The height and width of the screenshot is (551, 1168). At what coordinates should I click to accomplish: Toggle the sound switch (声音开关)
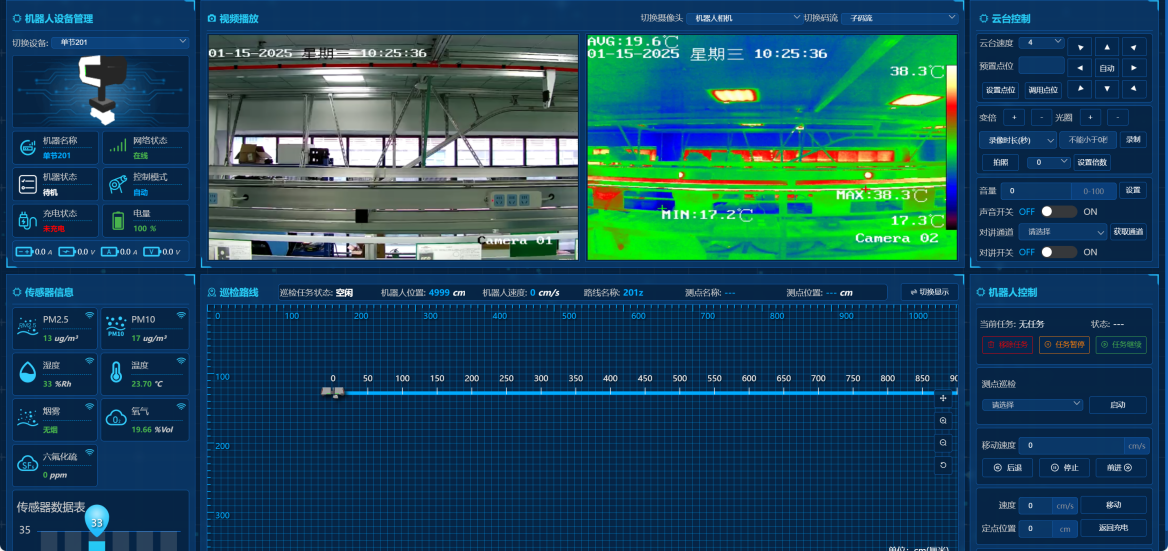coord(1058,211)
